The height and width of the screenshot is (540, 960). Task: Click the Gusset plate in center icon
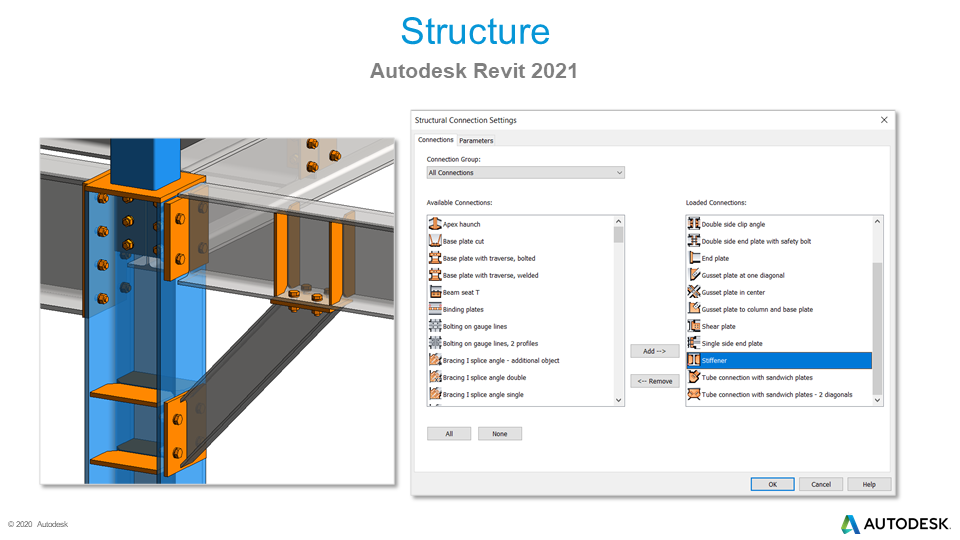(x=694, y=292)
